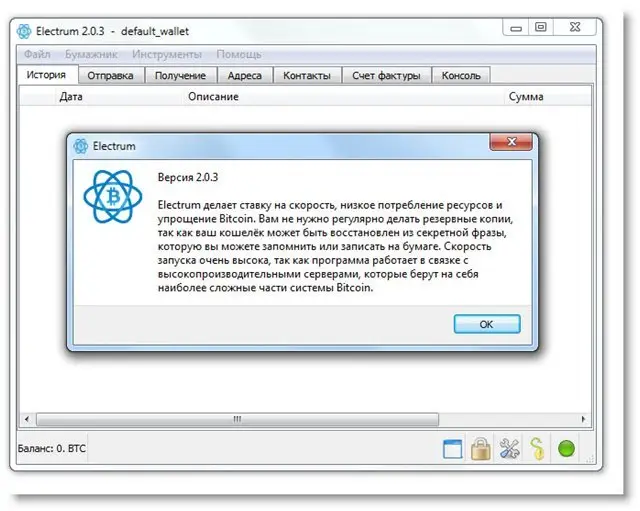This screenshot has height=511, width=640.
Task: Open the Инструменты menu
Action: [x=167, y=54]
